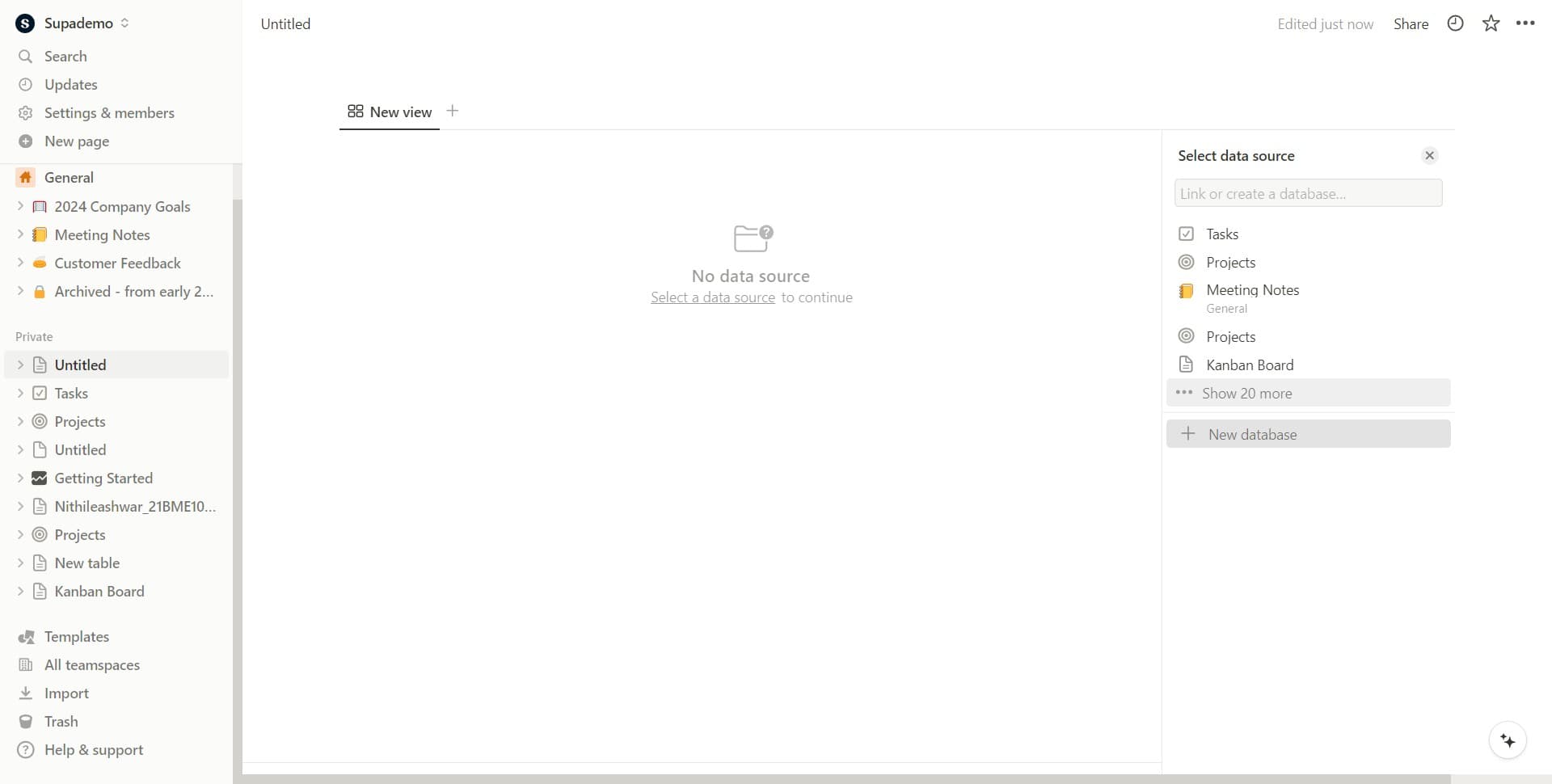Click the Share button
The width and height of the screenshot is (1552, 784).
tap(1411, 23)
